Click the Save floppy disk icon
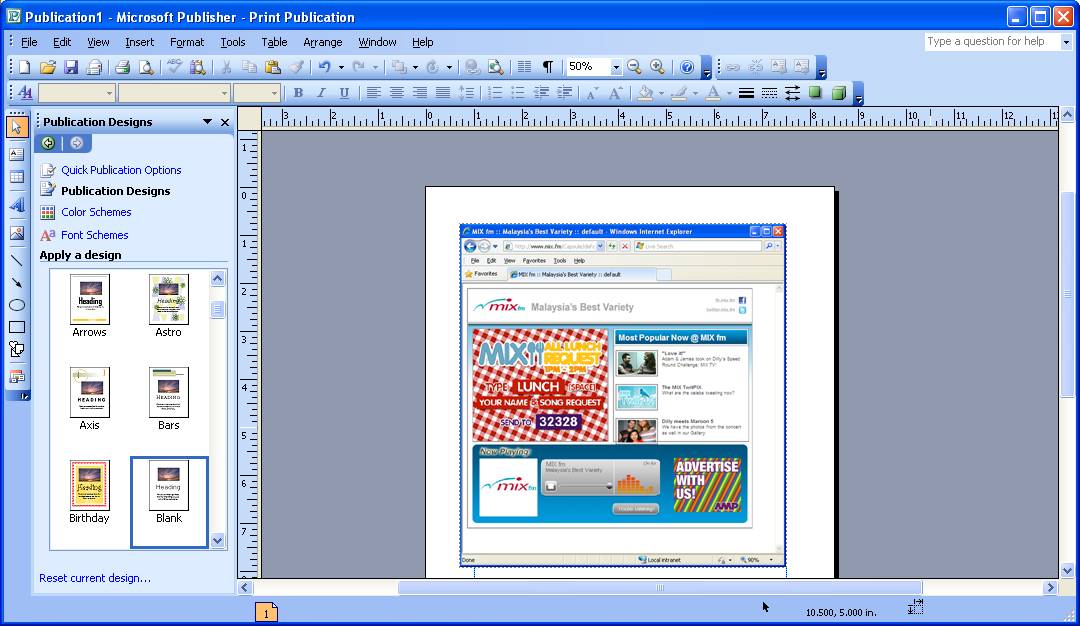Image resolution: width=1080 pixels, height=626 pixels. coord(71,67)
